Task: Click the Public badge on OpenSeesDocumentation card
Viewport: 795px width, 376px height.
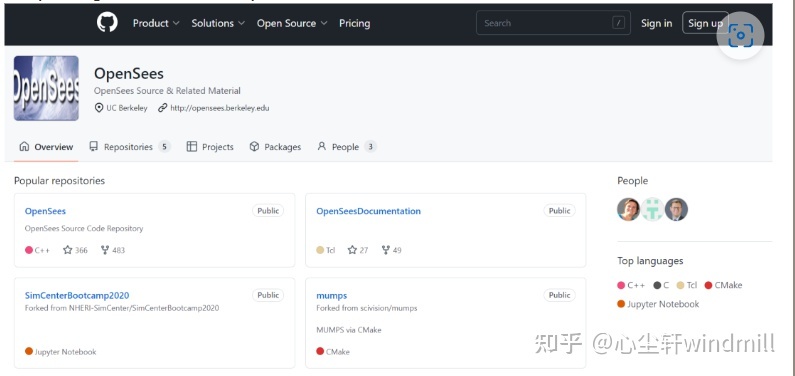Action: click(x=560, y=211)
